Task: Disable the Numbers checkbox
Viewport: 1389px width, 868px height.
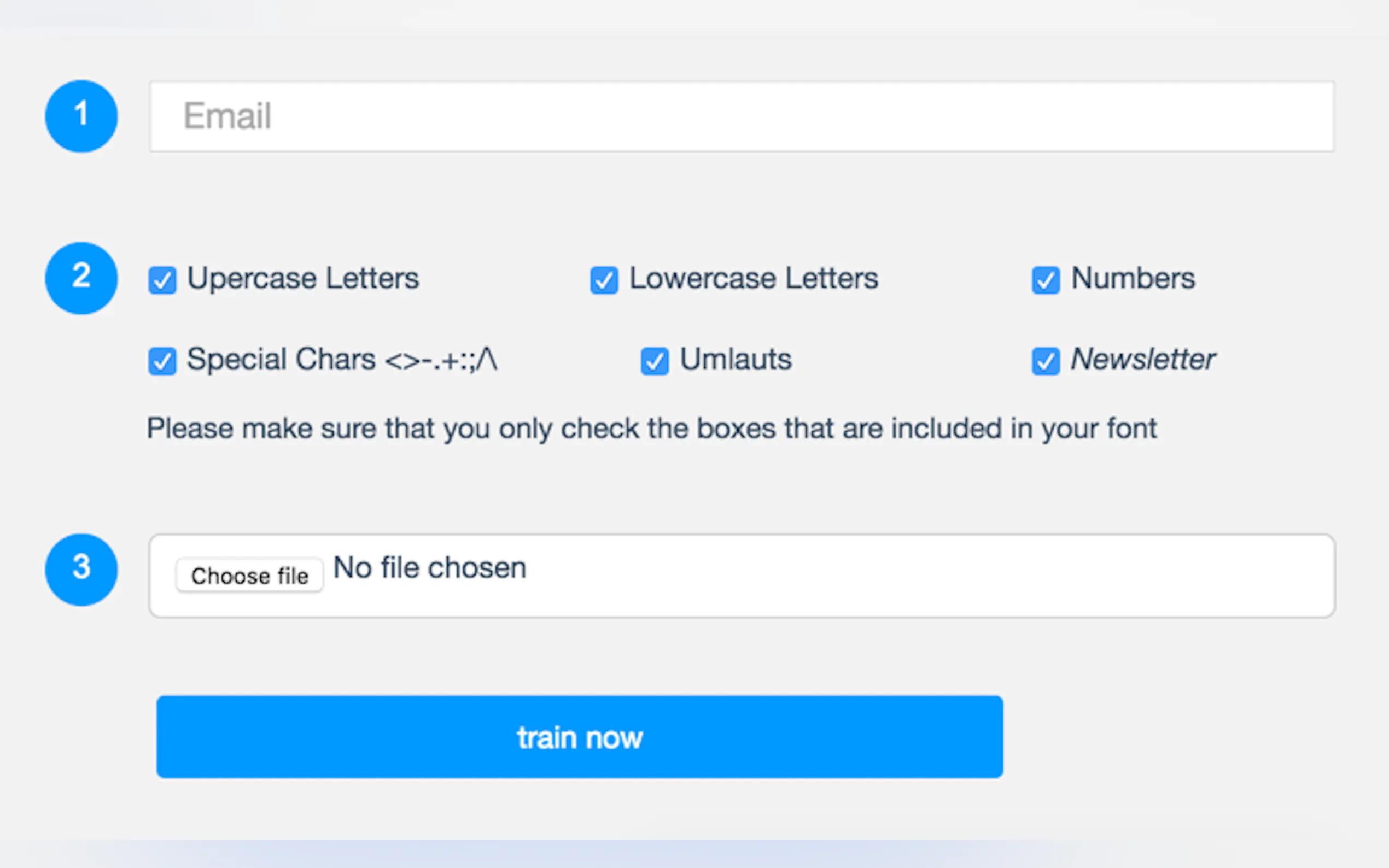Action: point(1046,280)
